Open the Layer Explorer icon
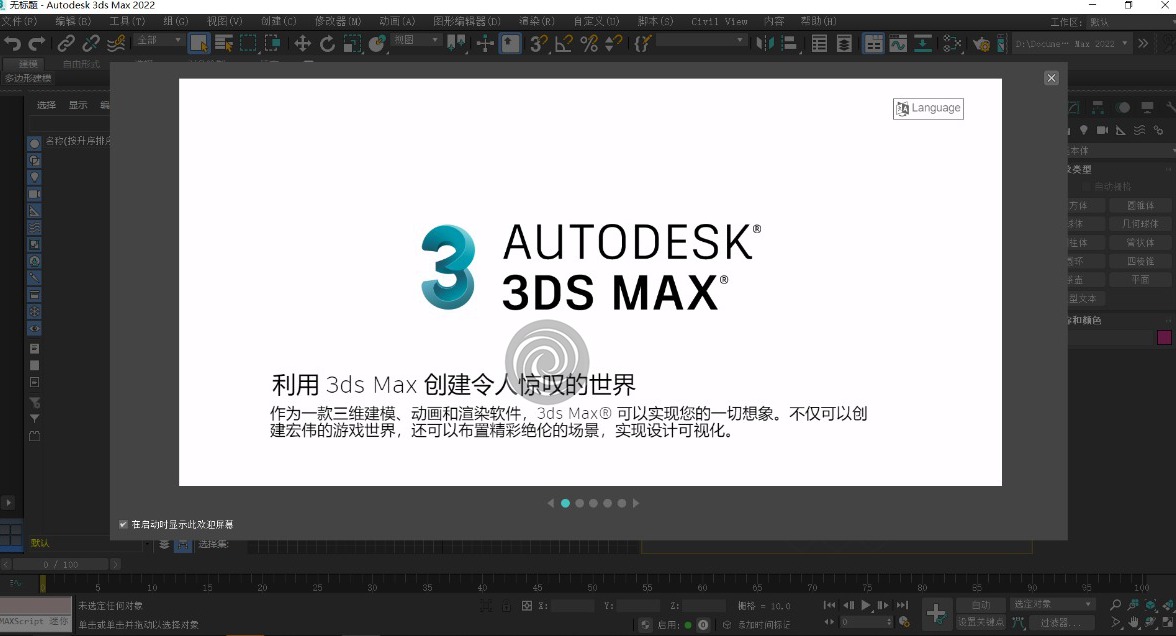The image size is (1176, 636). (x=844, y=44)
